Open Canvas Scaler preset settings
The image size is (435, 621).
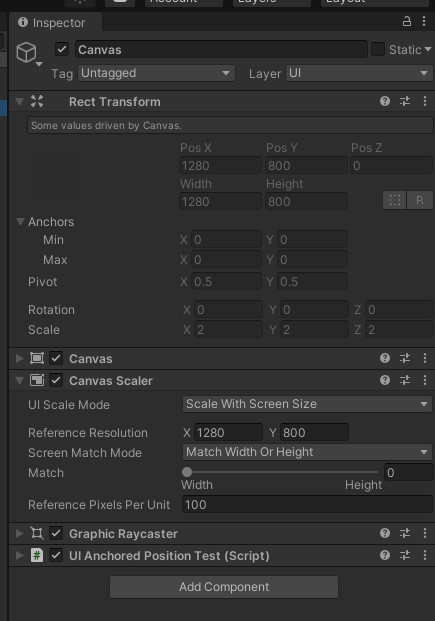[405, 381]
